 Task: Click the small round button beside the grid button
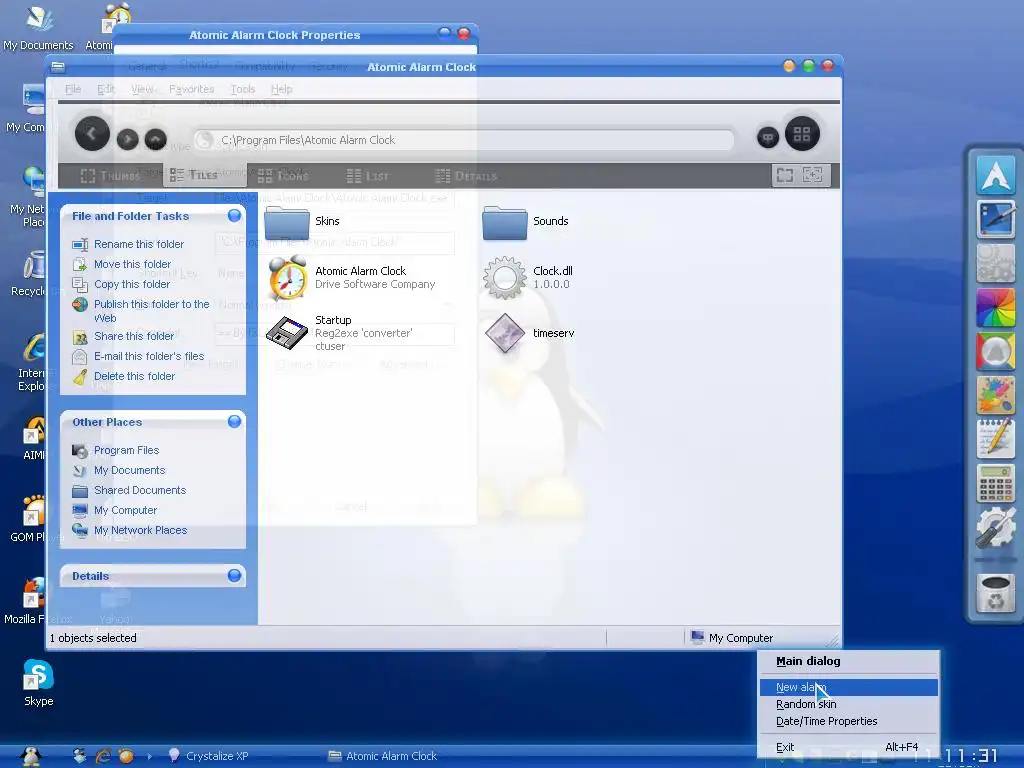768,137
